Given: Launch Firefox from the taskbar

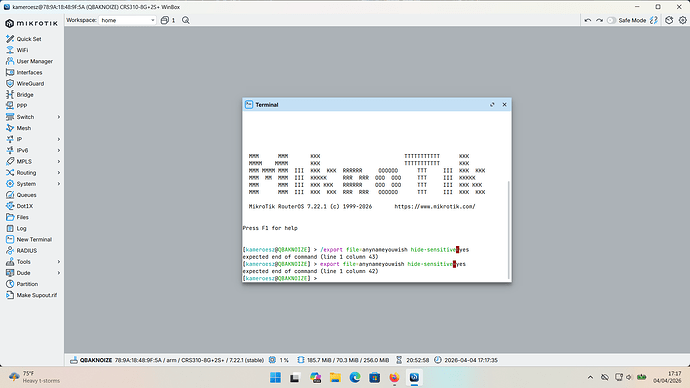Looking at the screenshot, I should tap(394, 377).
